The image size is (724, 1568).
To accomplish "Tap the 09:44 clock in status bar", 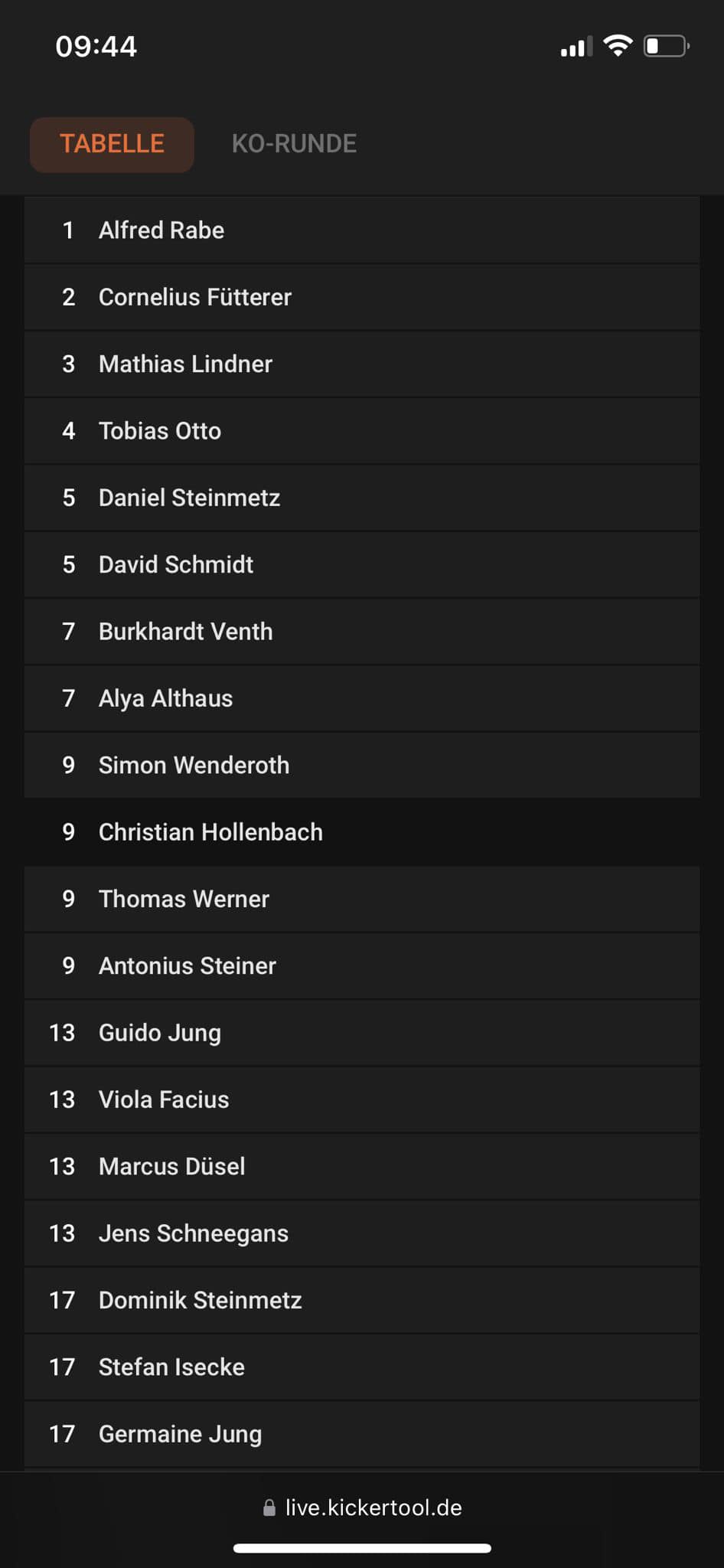I will pos(96,47).
